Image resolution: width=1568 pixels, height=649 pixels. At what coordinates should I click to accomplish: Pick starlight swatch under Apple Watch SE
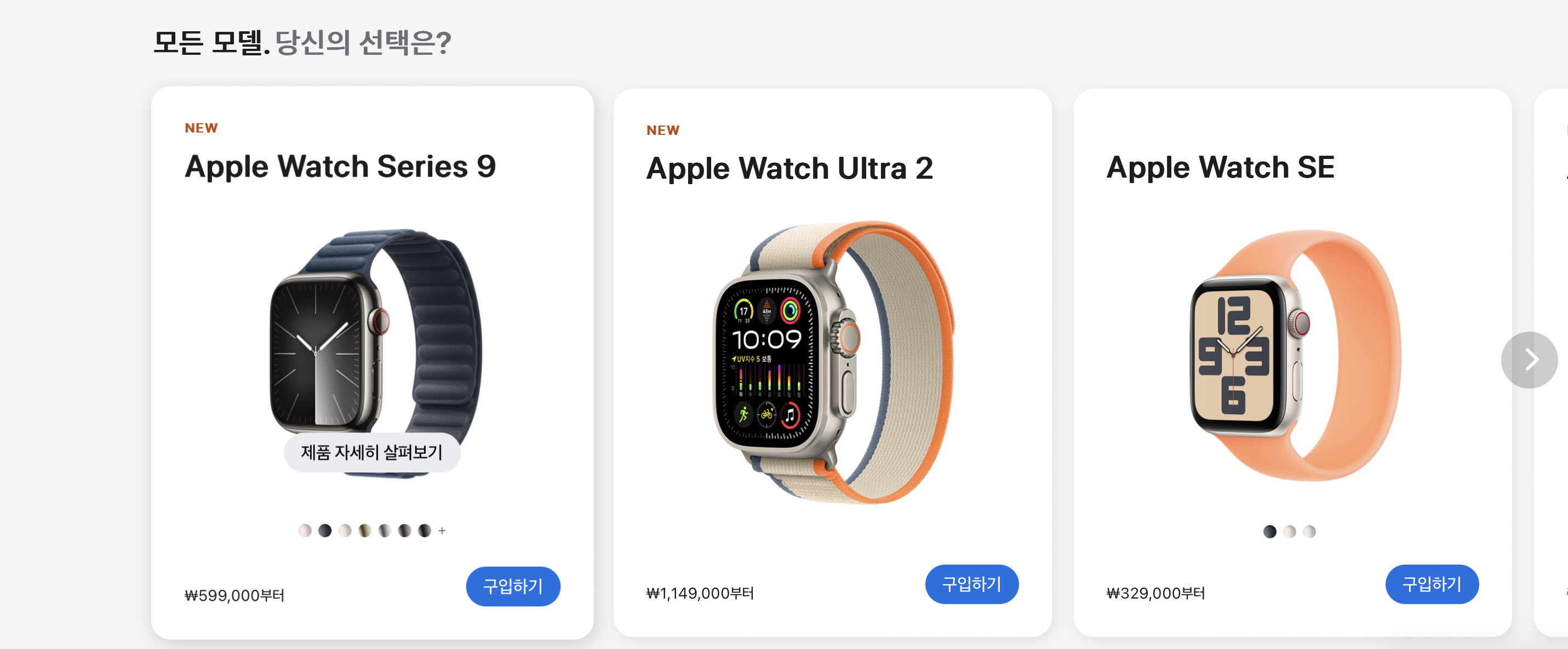click(1289, 532)
